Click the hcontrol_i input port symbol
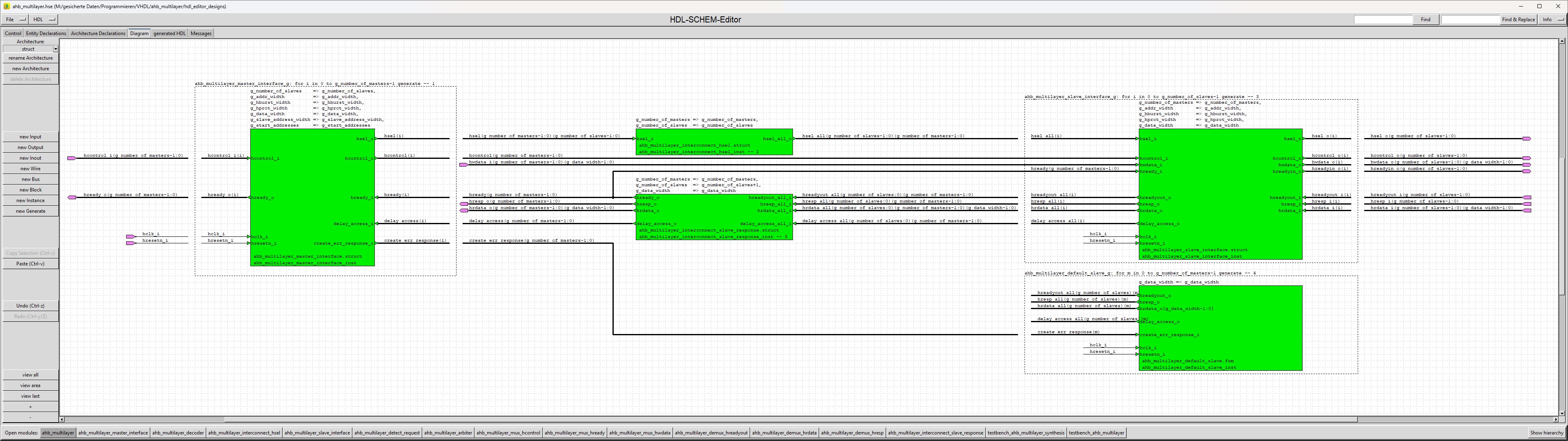The width and height of the screenshot is (1568, 441). tap(72, 158)
